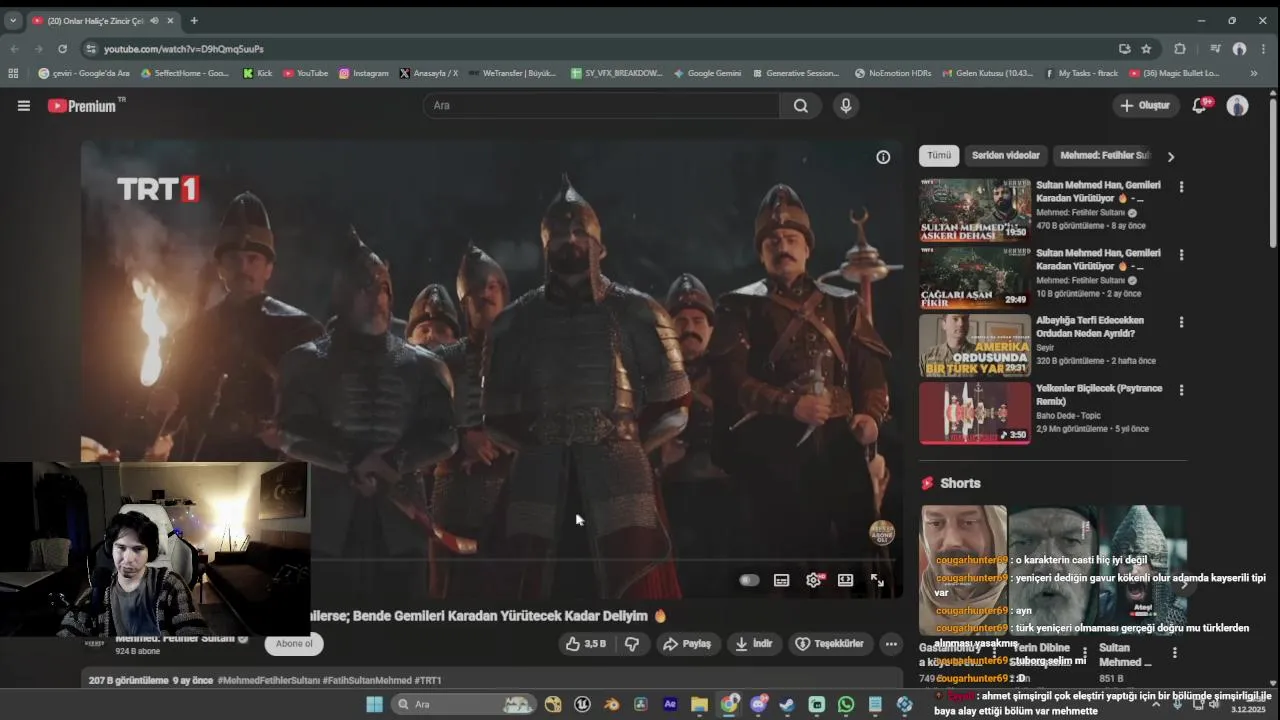Switch player to theater mode

tap(845, 580)
